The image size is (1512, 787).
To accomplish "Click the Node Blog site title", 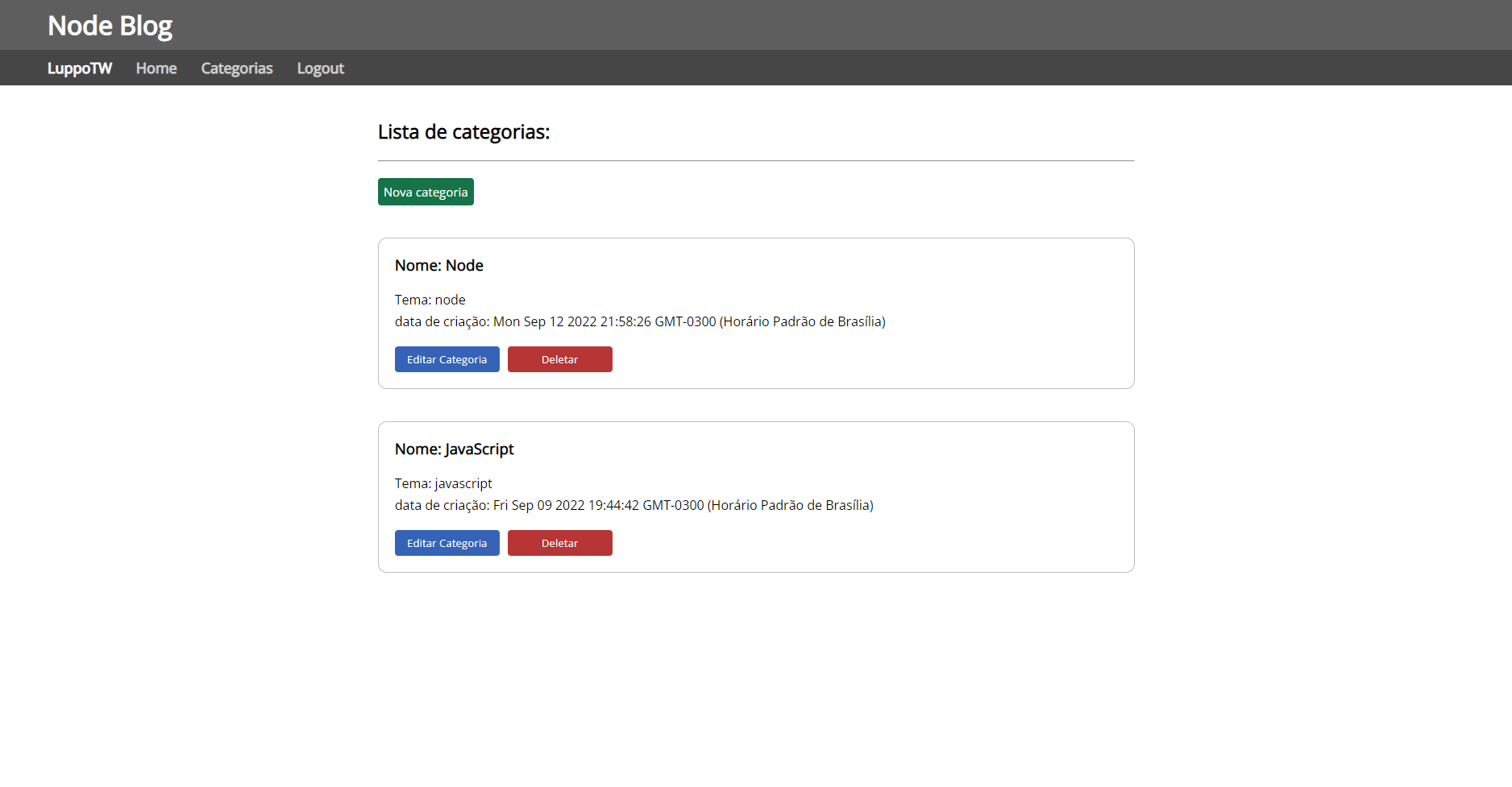I will [x=110, y=25].
